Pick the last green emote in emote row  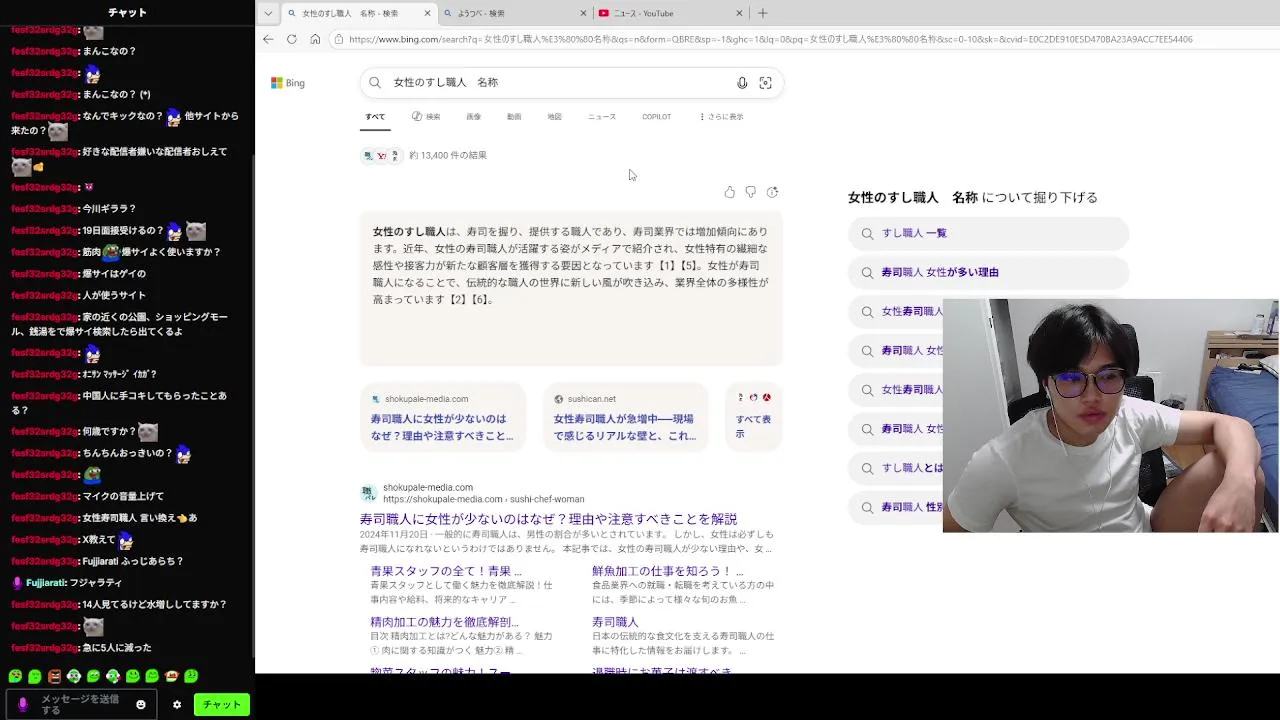tap(191, 677)
